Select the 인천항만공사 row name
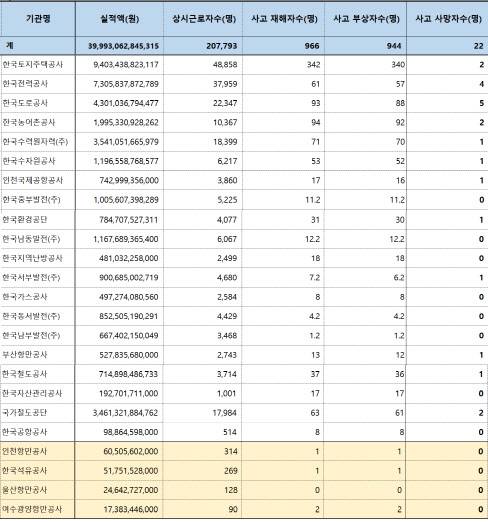The height and width of the screenshot is (522, 488). coord(25,451)
